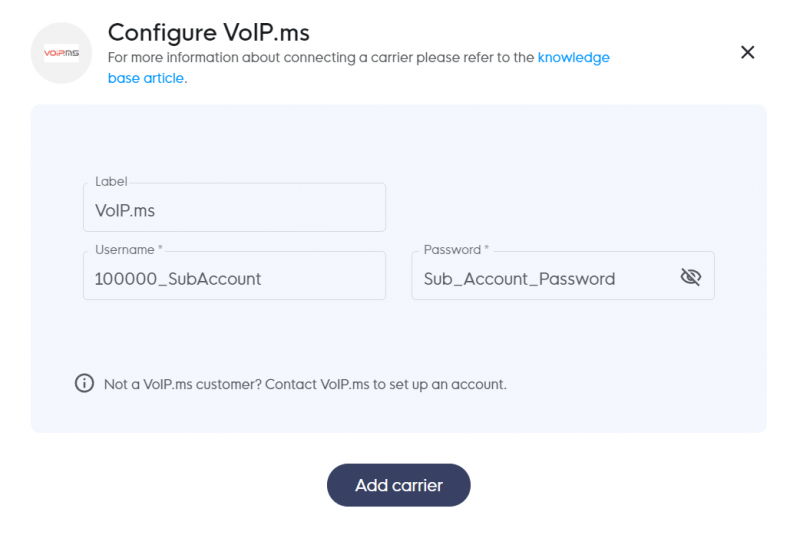Screen dimensions: 800x535
Task: Click the floating "Password *" caption
Action: (456, 249)
